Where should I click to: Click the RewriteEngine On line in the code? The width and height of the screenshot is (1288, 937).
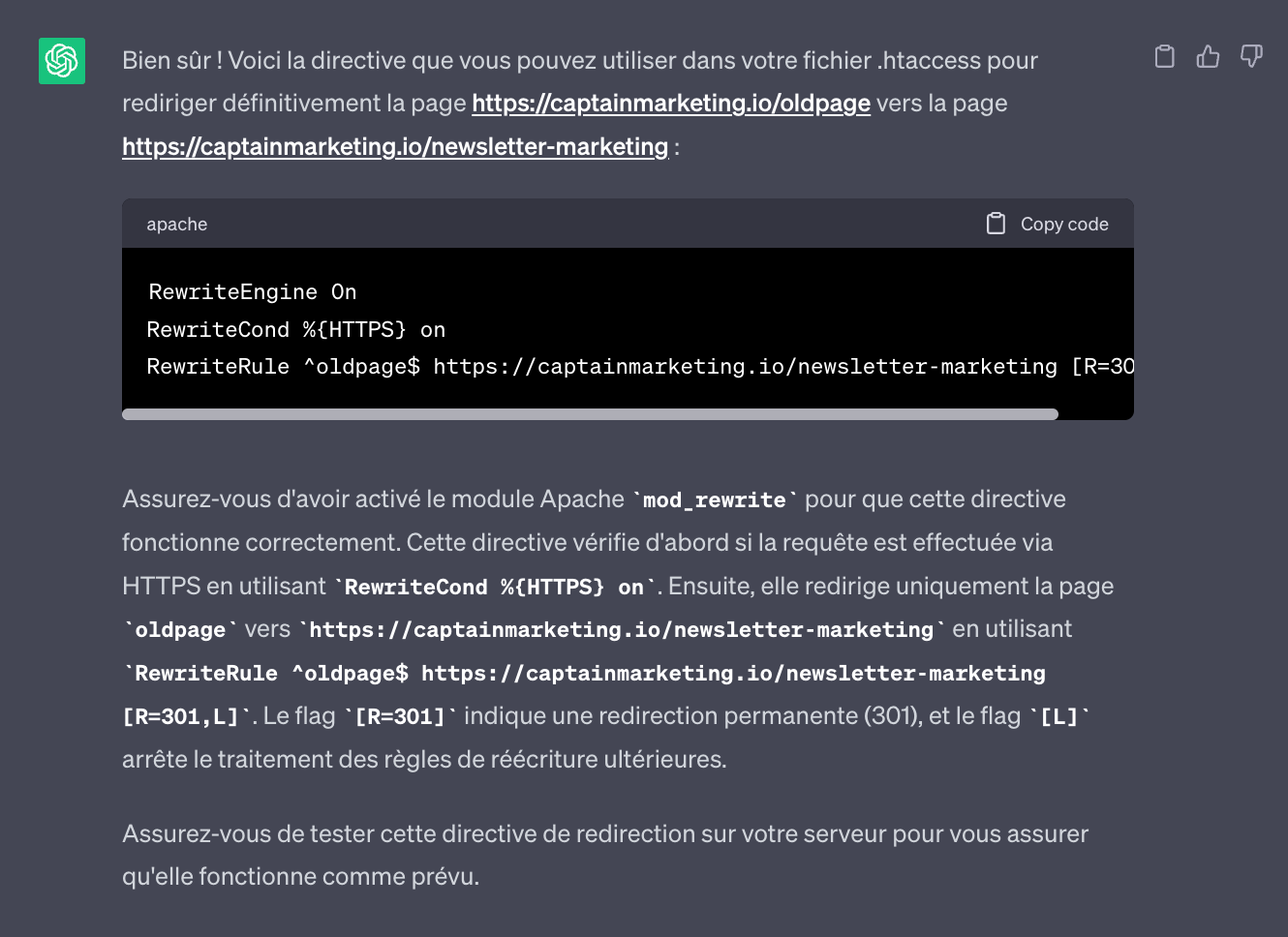(251, 291)
